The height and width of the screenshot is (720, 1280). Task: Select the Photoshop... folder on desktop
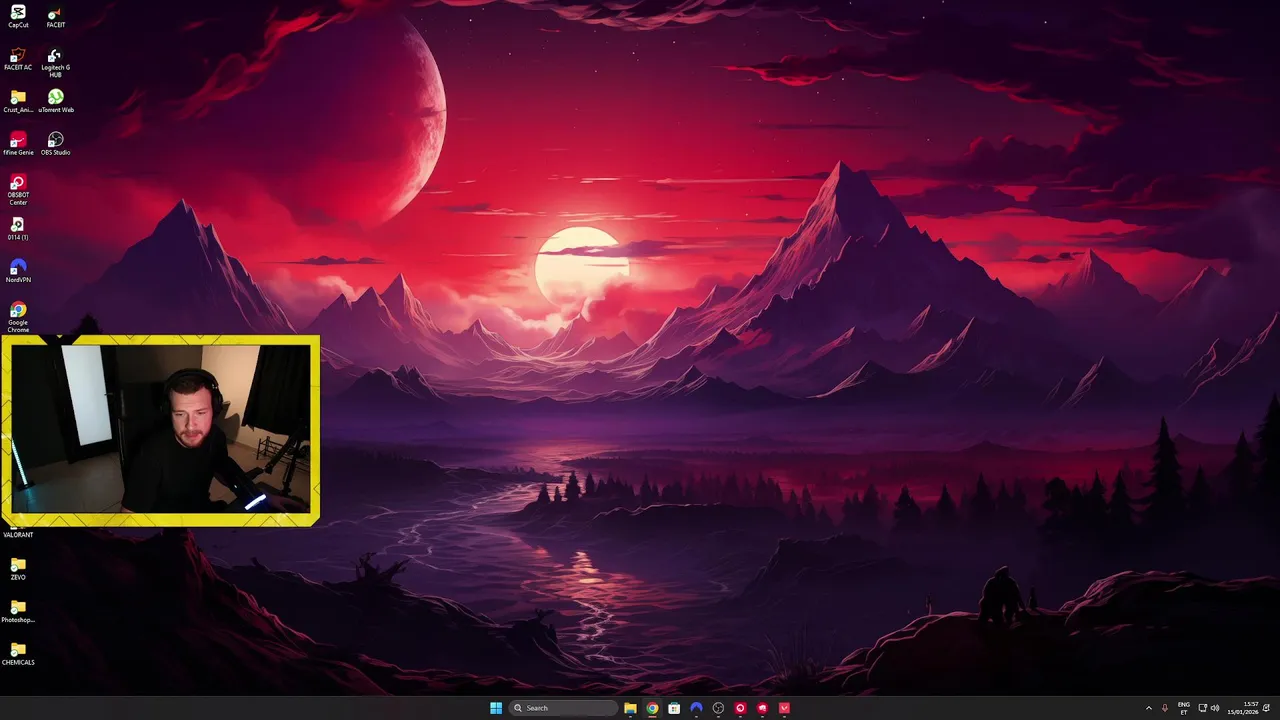[x=18, y=611]
